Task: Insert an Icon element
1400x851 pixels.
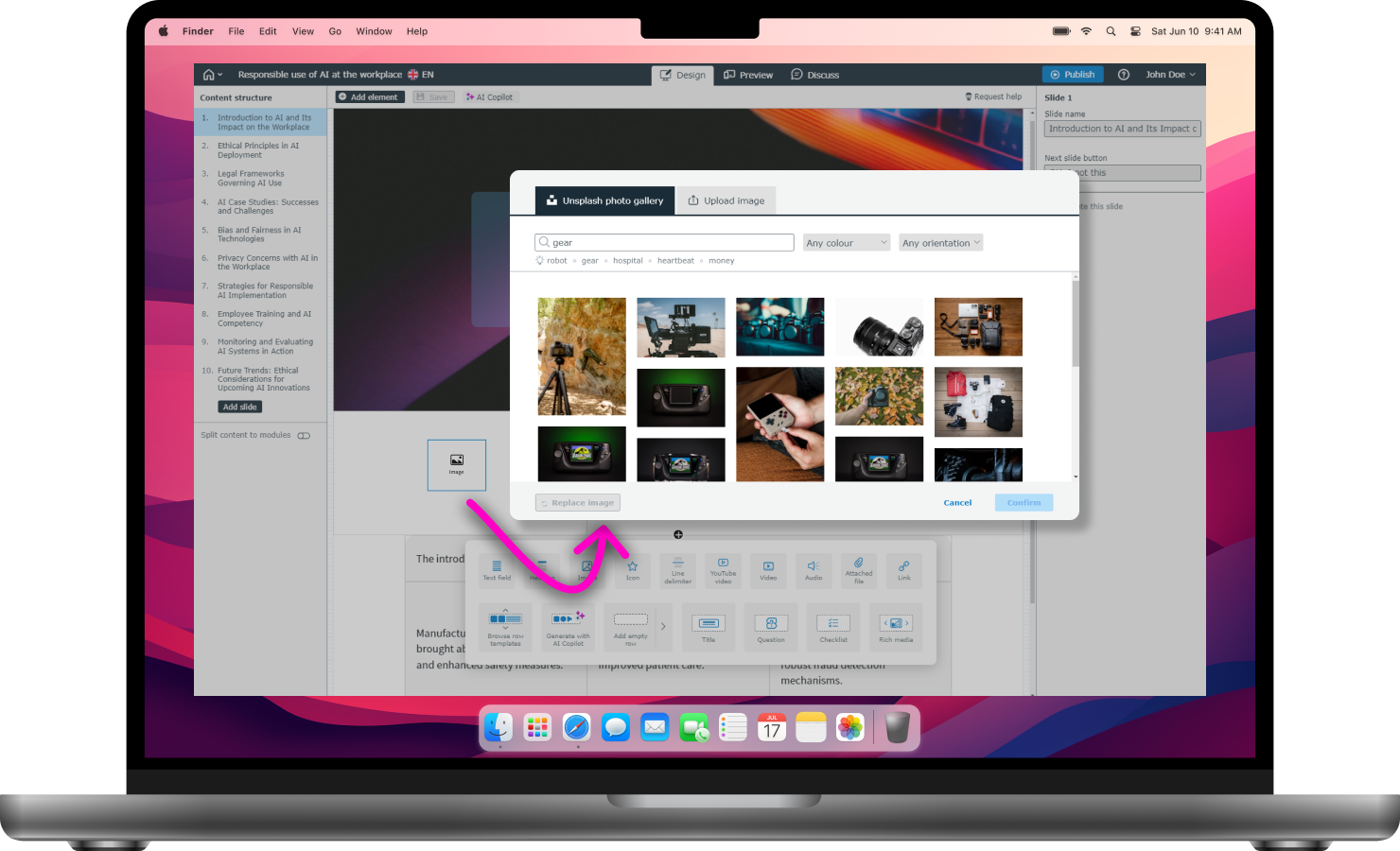Action: pos(632,570)
